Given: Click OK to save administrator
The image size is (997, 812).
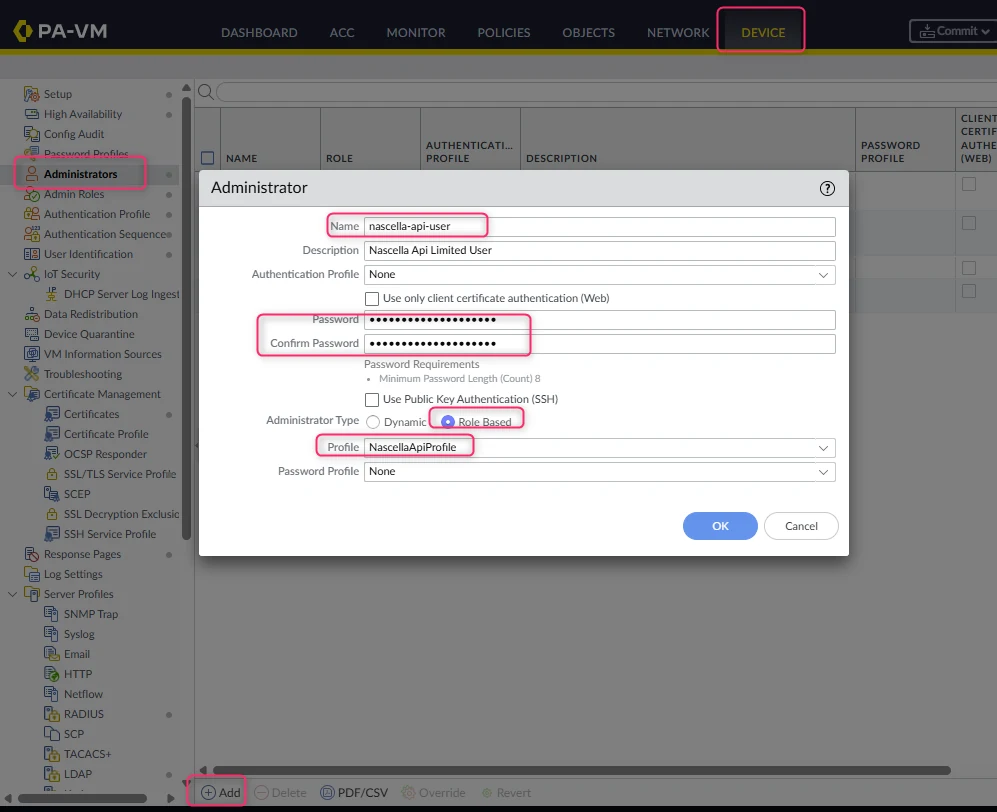Looking at the screenshot, I should [720, 526].
